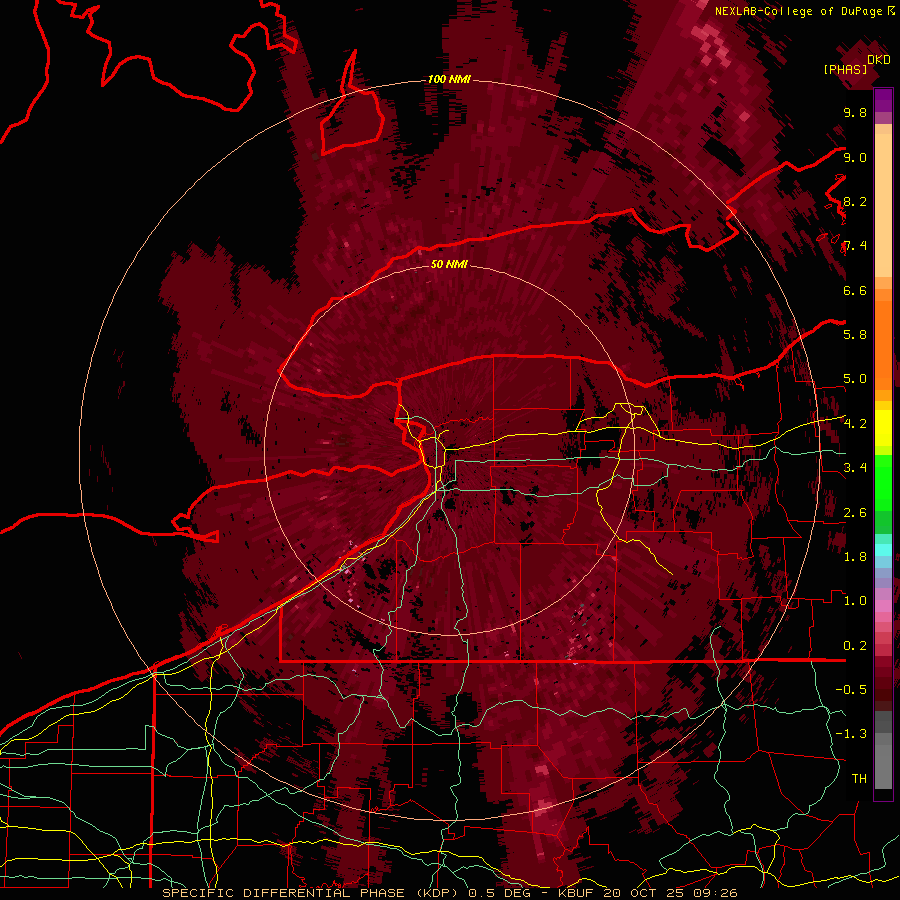Select the 1.8 scale value

click(x=855, y=557)
